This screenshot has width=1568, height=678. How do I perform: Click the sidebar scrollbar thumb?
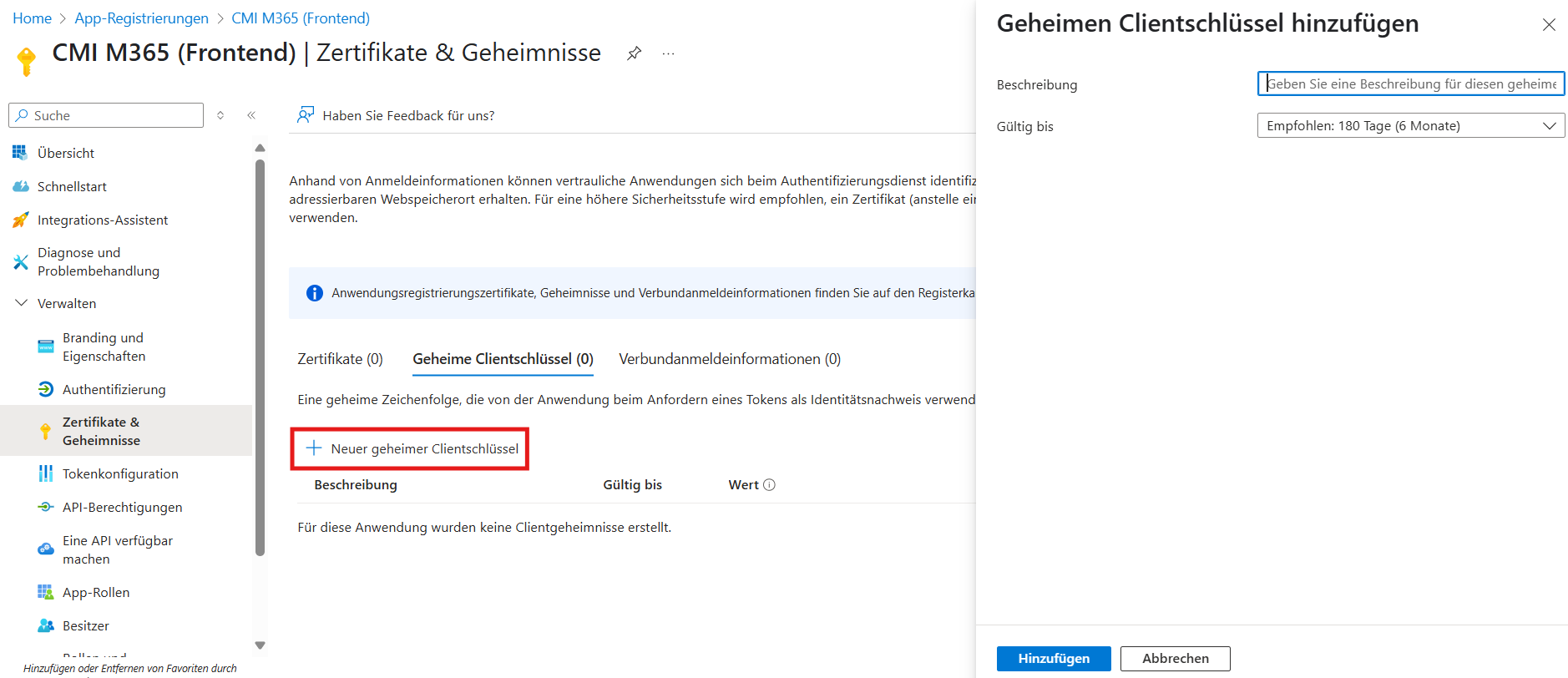coord(260,357)
